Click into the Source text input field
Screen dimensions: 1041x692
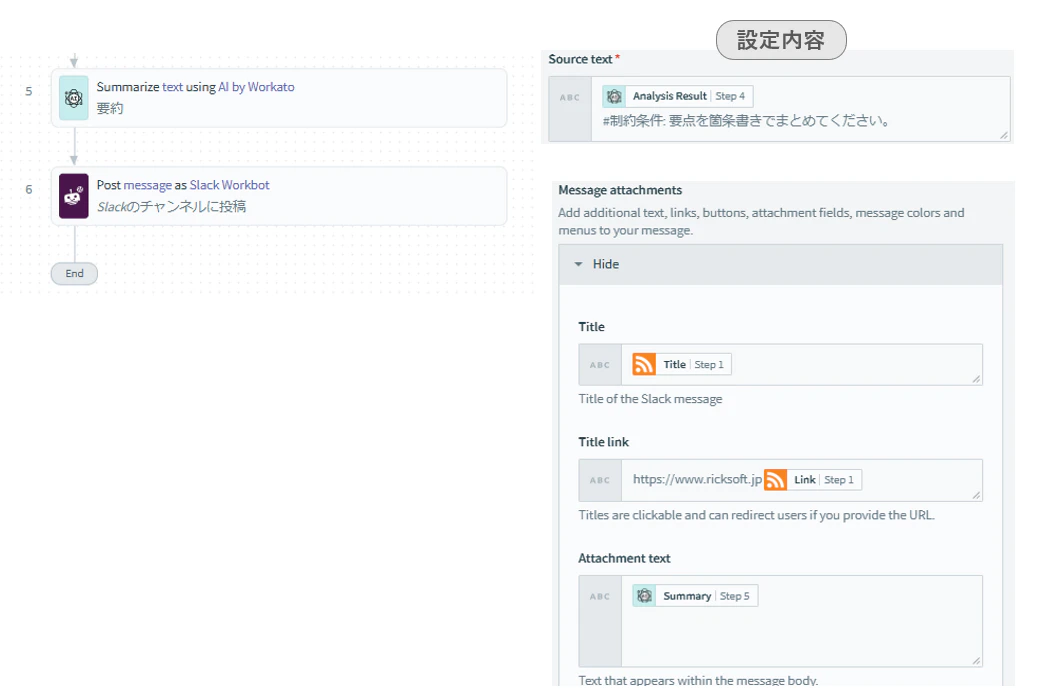point(801,109)
